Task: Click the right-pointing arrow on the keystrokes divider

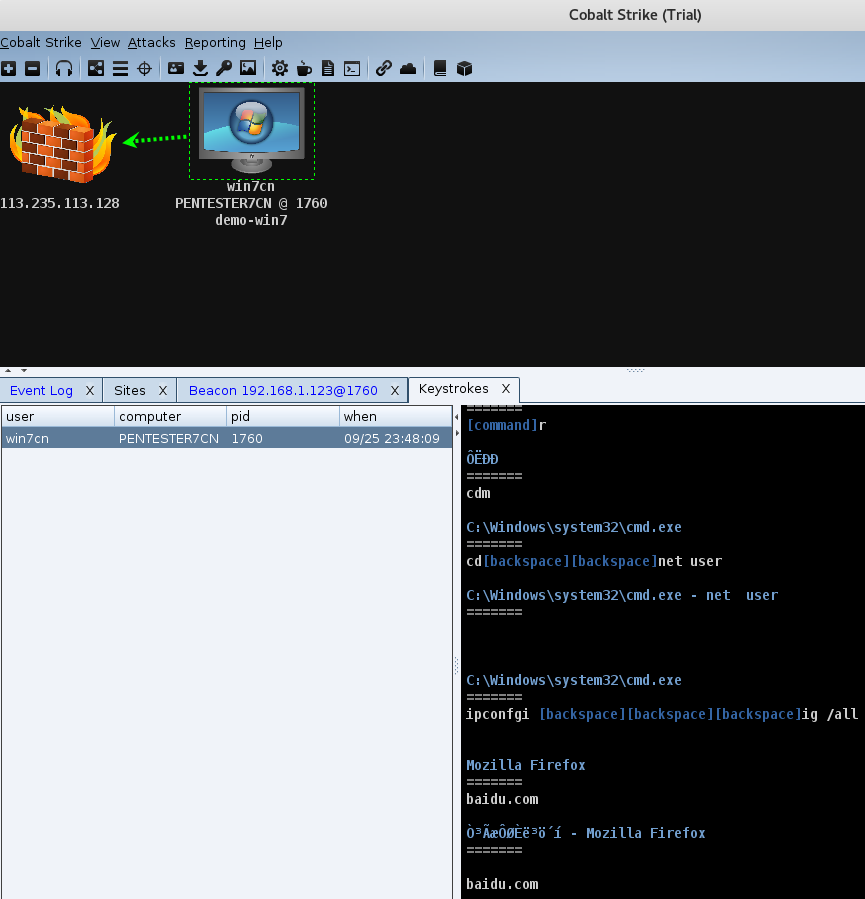Action: (x=457, y=433)
